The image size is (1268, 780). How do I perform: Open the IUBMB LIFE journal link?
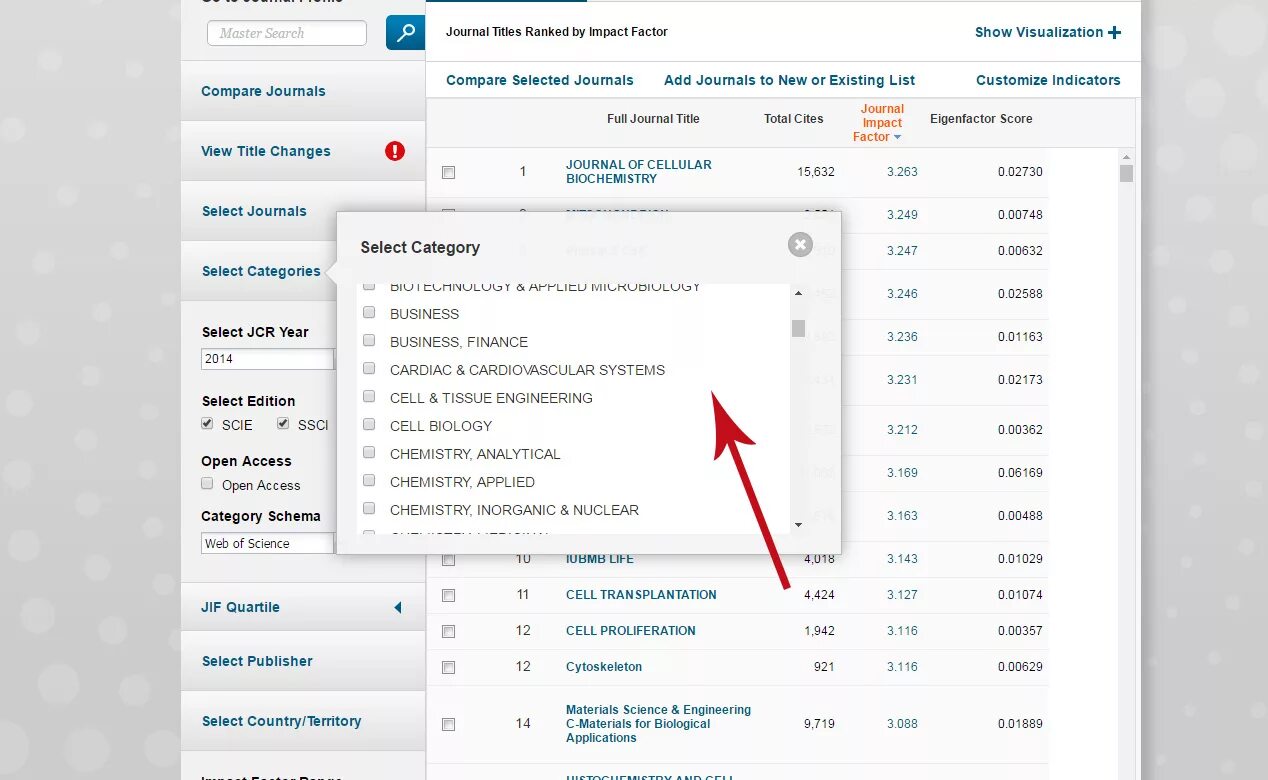click(600, 558)
